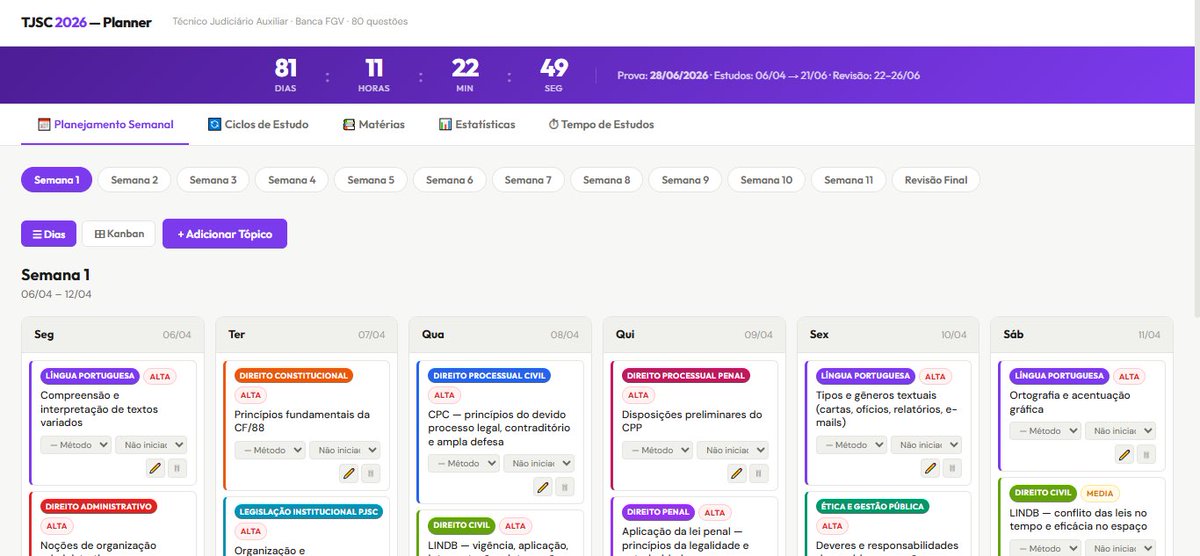Click gray icon beside pencil on 'Ortografia e acentuação' card
The image size is (1200, 556).
coord(1147,454)
